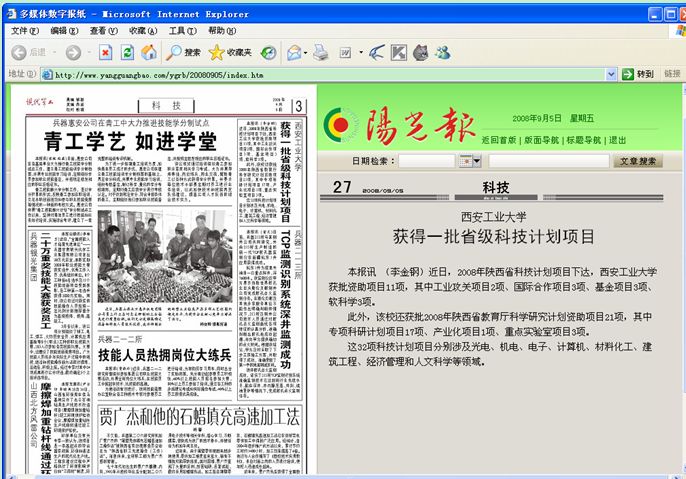
Task: Click the K arrow toolbar icon
Action: pyautogui.click(x=399, y=53)
